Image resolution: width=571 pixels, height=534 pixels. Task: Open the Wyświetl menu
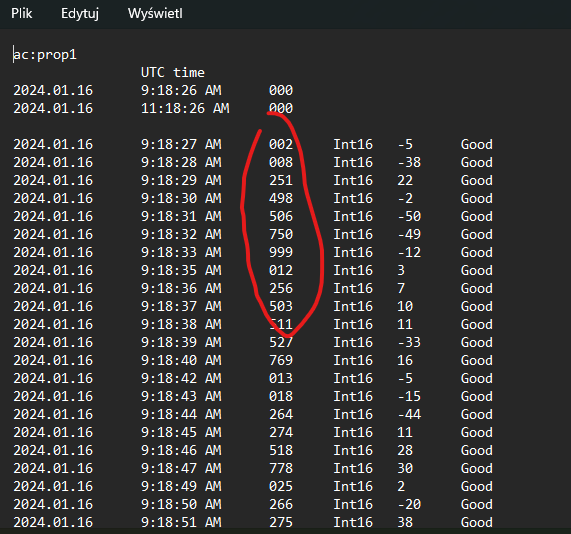point(155,13)
